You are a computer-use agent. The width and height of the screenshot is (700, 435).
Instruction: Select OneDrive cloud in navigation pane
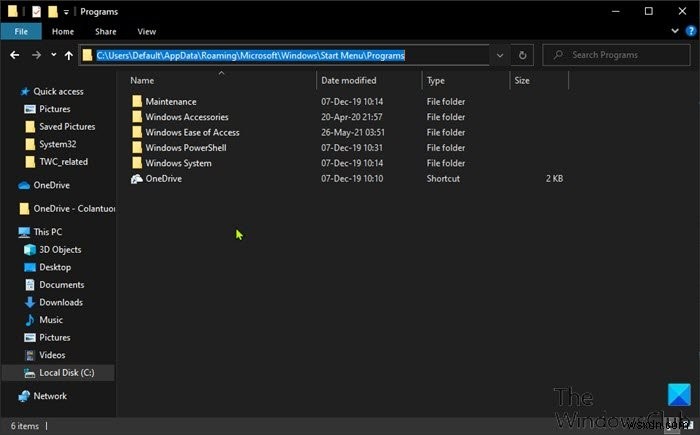tap(51, 185)
